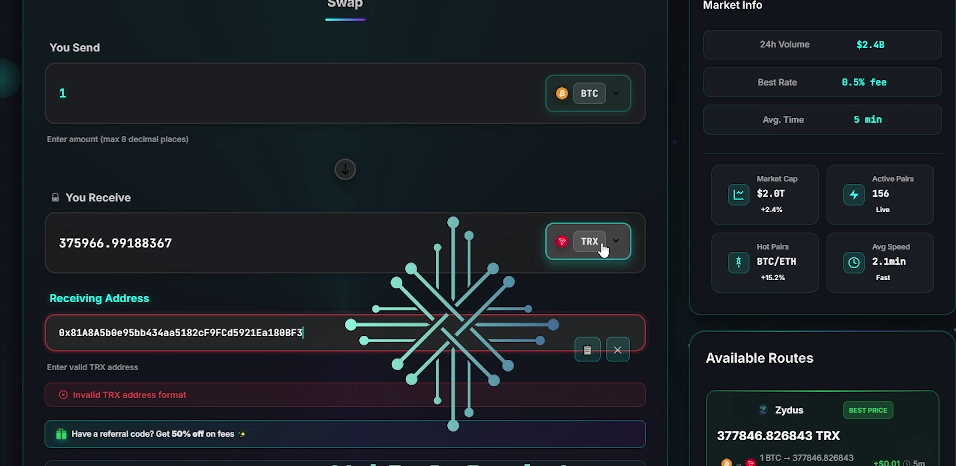Click the Zydus logo icon
Viewport: 956px width, 466px height.
tap(763, 410)
